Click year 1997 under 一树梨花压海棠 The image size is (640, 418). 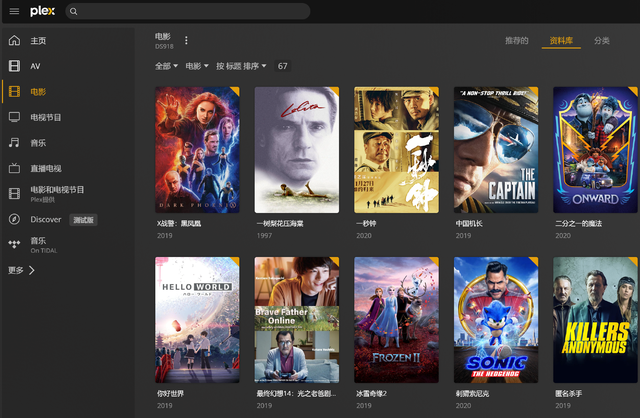tap(264, 236)
